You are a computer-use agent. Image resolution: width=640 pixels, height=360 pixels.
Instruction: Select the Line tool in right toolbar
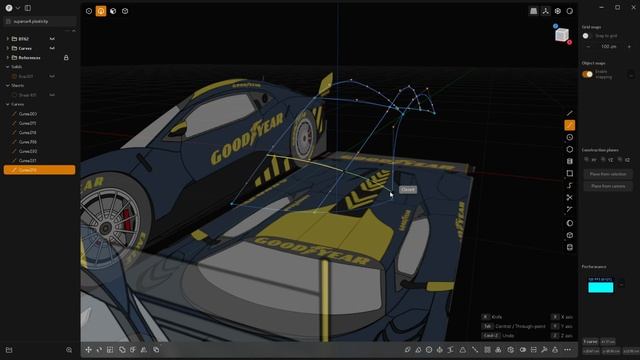(x=570, y=113)
